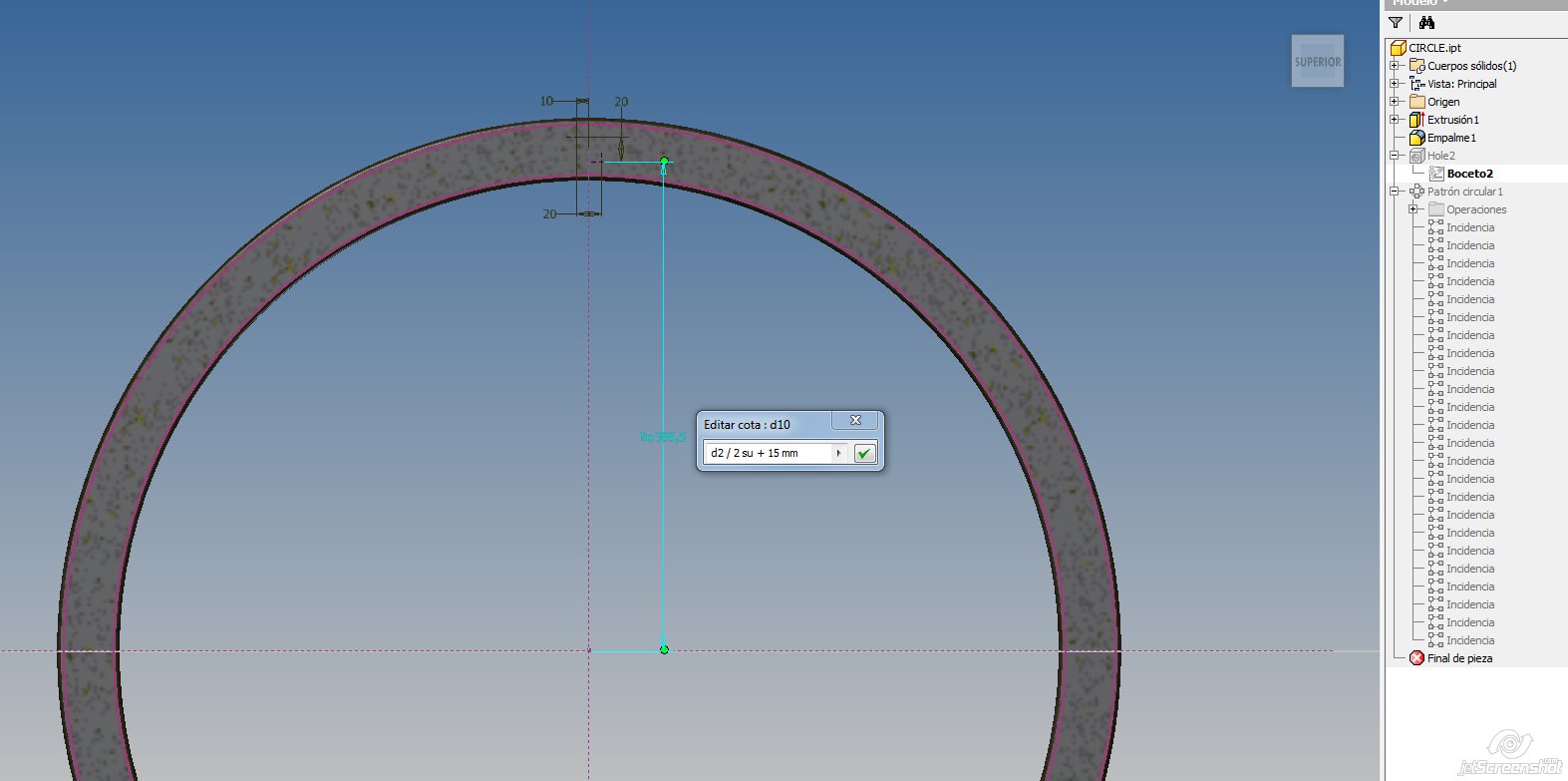1568x781 pixels.
Task: Expand the Cuerpos sólidos(1) node
Action: click(1396, 66)
